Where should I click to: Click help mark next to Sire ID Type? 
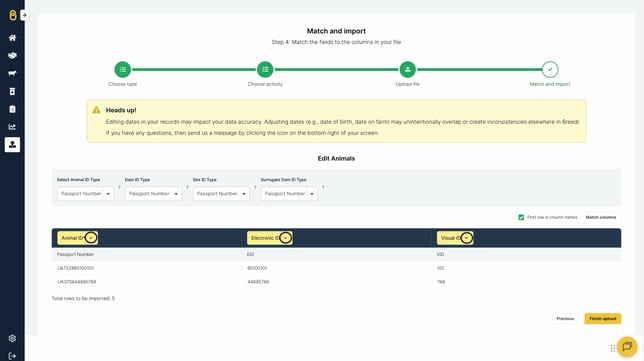255,187
